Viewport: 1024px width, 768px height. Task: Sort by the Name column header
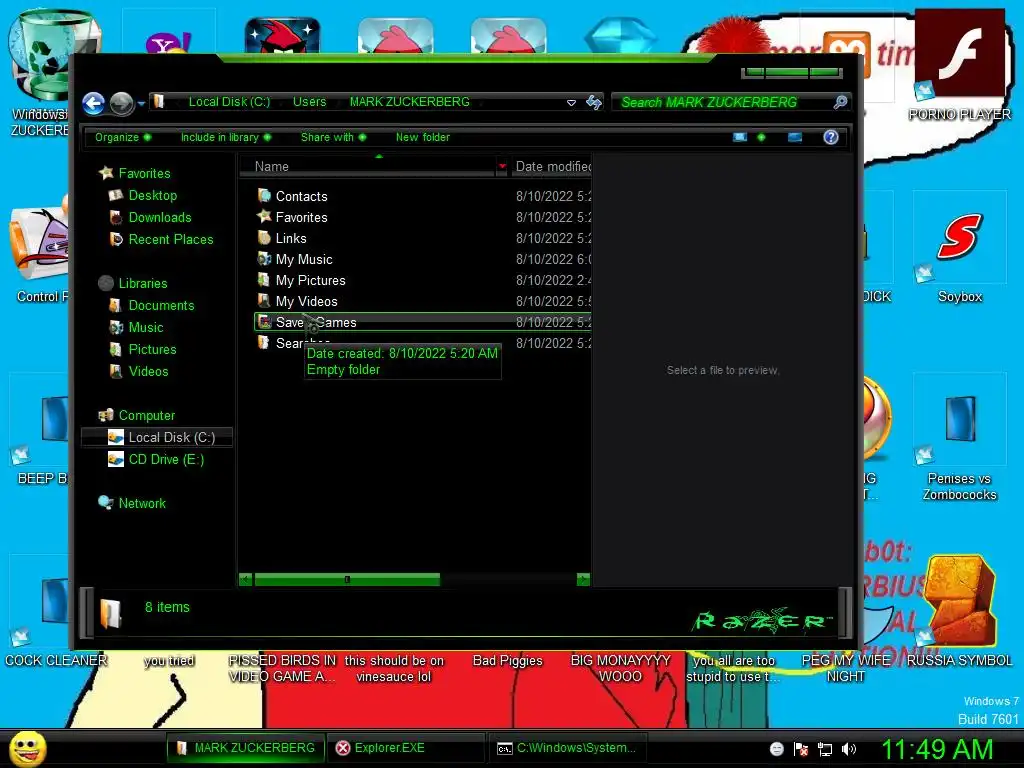tap(368, 167)
